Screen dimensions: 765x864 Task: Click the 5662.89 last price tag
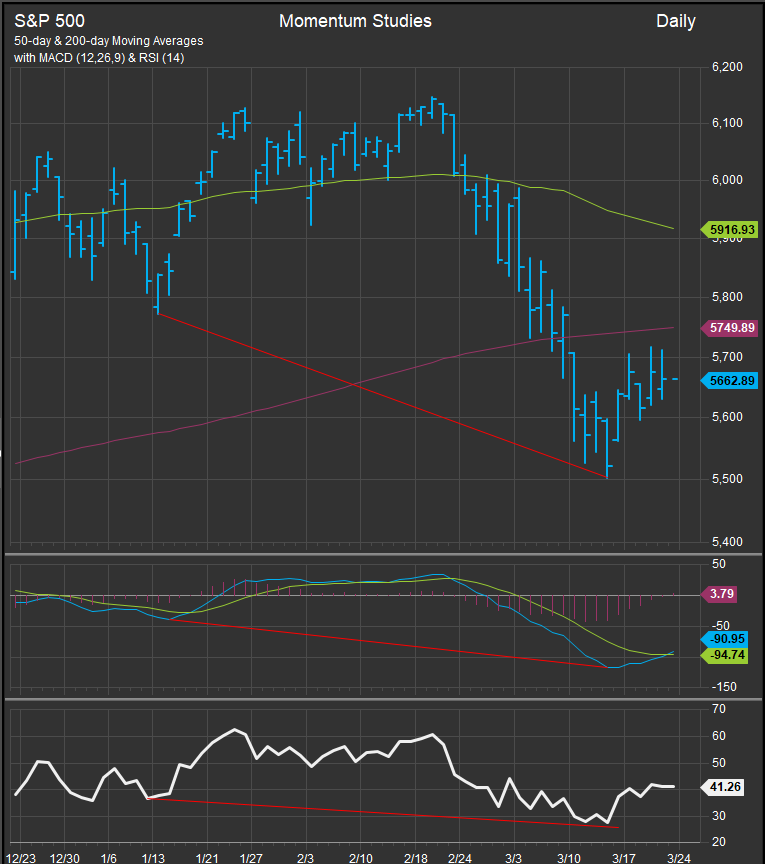(x=729, y=381)
